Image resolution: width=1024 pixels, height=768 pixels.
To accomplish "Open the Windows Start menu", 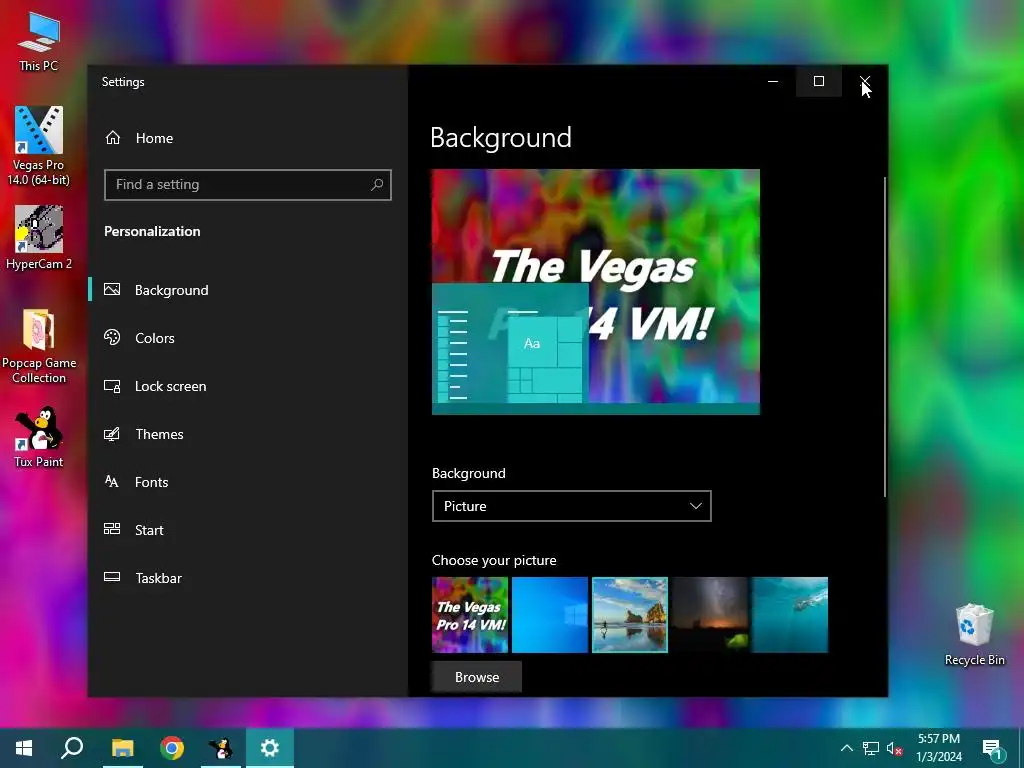I will point(24,748).
